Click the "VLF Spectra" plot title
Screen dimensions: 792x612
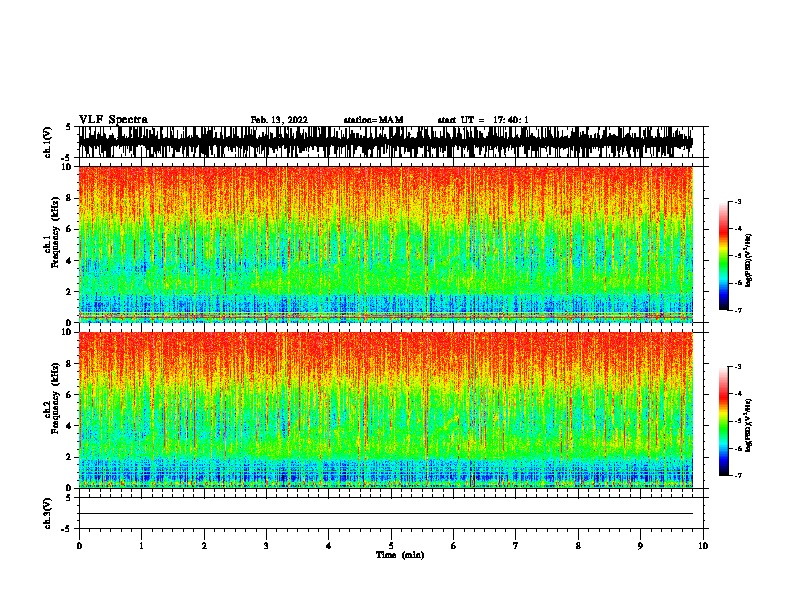tap(113, 120)
